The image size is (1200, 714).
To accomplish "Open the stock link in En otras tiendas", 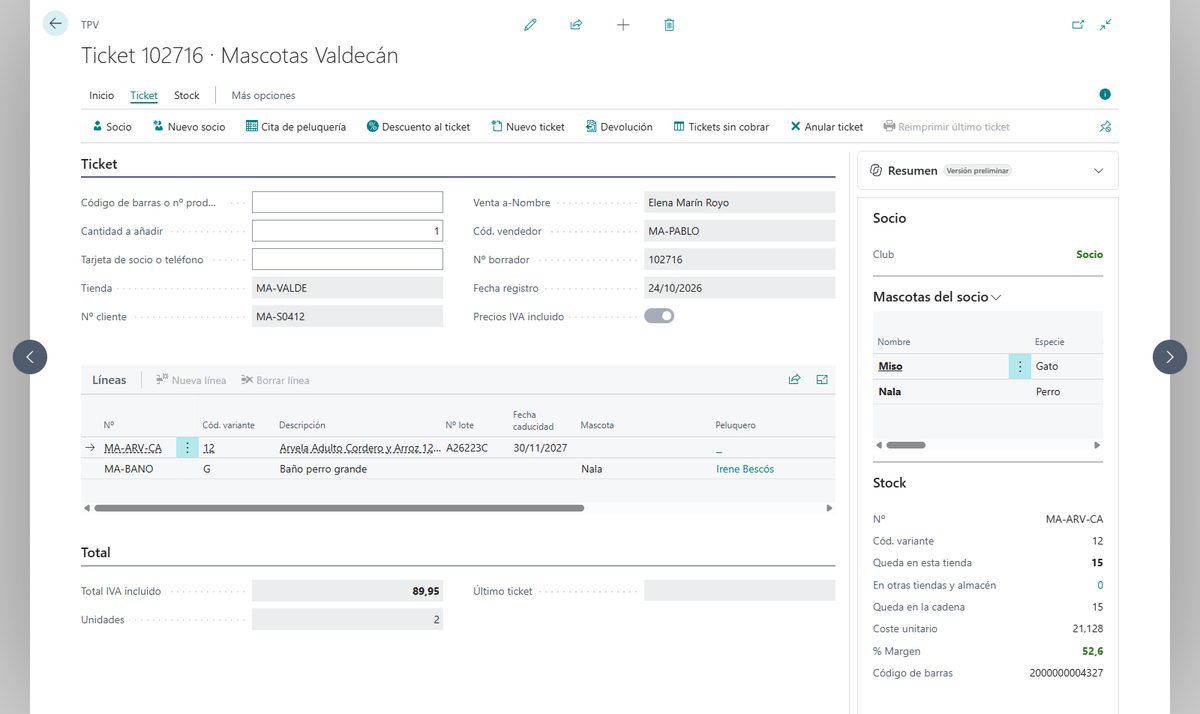I will click(x=1100, y=585).
